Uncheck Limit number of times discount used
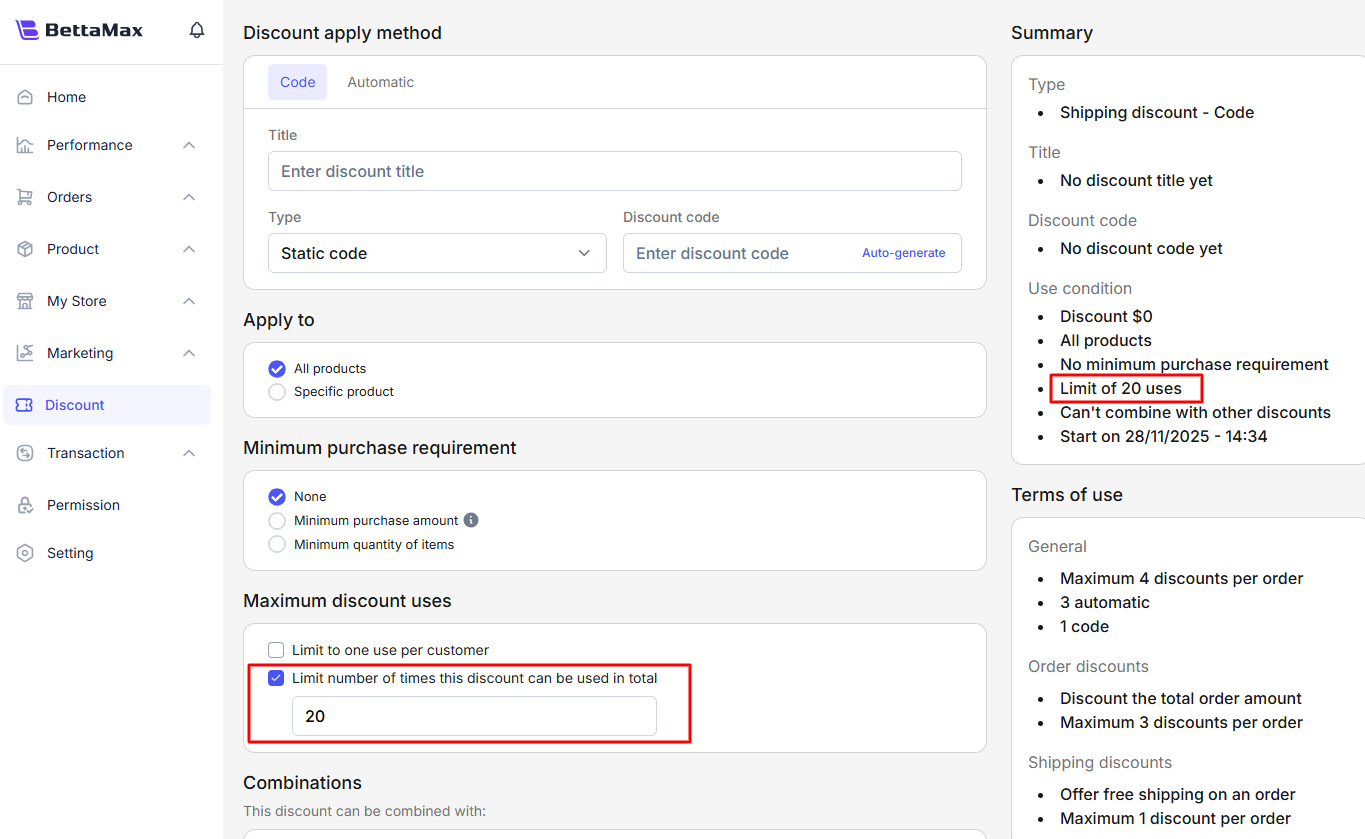Viewport: 1365px width, 839px height. [276, 678]
